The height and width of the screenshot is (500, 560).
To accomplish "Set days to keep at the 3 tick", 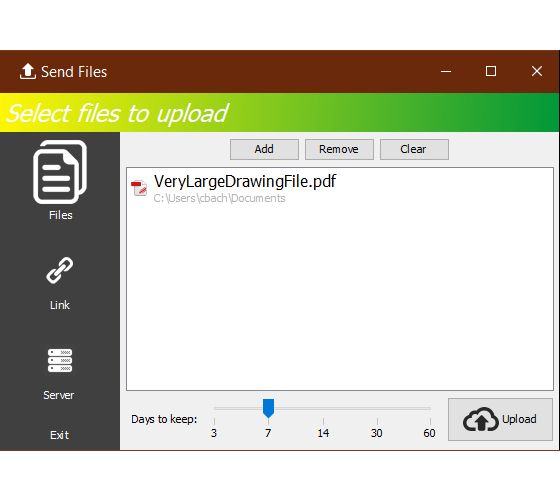I will point(214,421).
